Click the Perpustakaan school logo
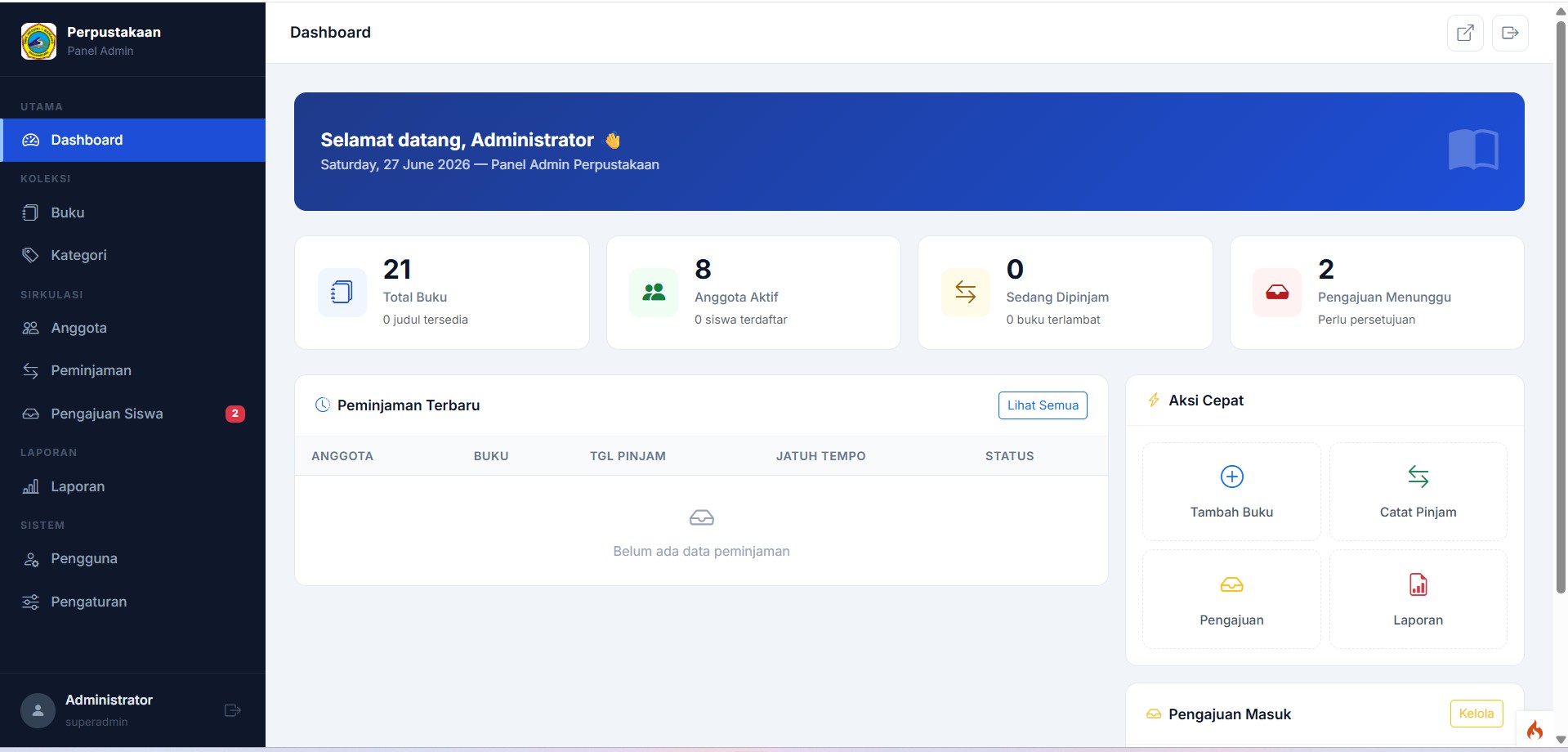 pyautogui.click(x=39, y=41)
